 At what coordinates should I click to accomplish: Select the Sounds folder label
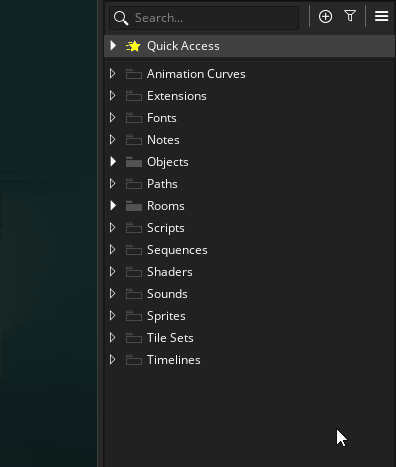[x=167, y=294]
